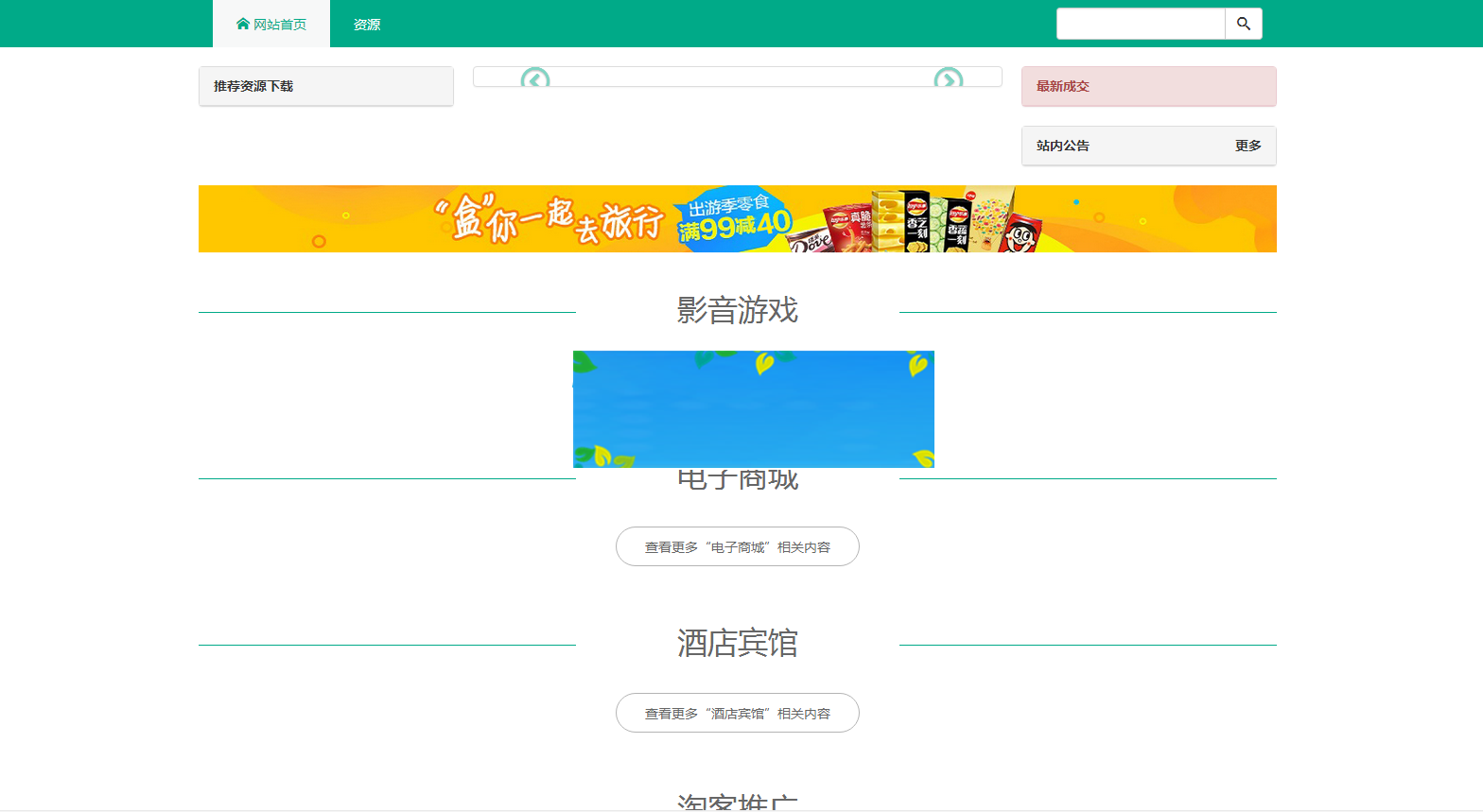Viewport: 1483px width, 812px height.
Task: View more 酒店宾馆 related content
Action: pyautogui.click(x=737, y=713)
